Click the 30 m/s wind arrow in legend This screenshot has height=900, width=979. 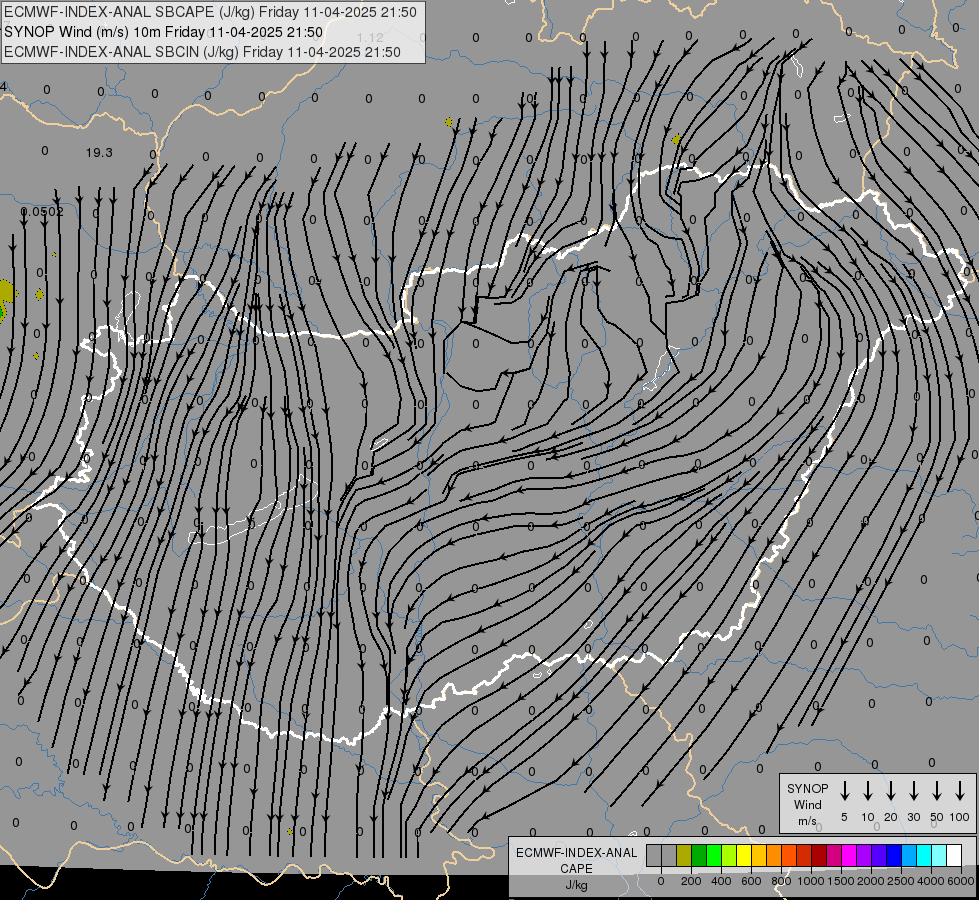tap(913, 791)
